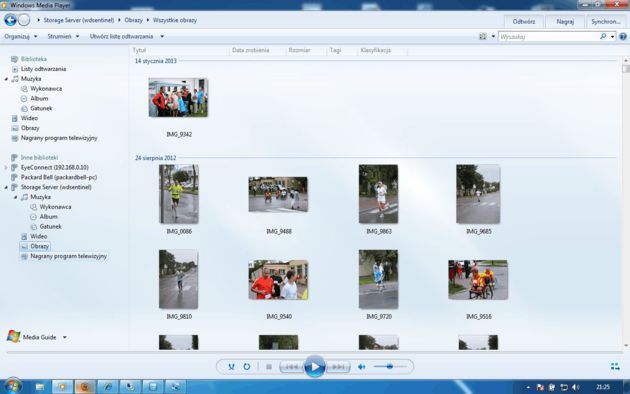Click the Wyszukaj search field
Viewport: 630px width, 394px height.
pyautogui.click(x=548, y=37)
